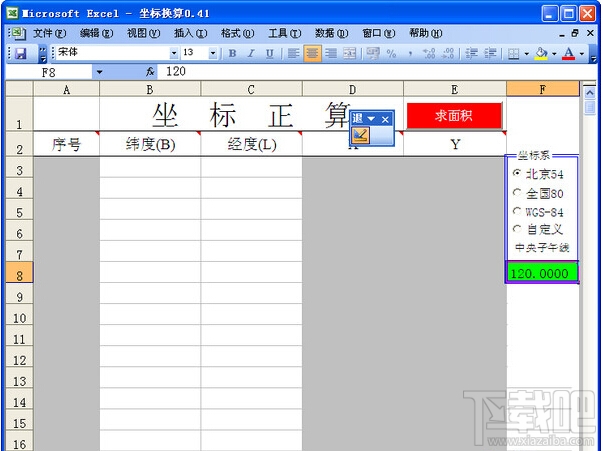Viewport: 603px width, 451px height.
Task: Select the green cell showing 120.0000
Action: 542,273
